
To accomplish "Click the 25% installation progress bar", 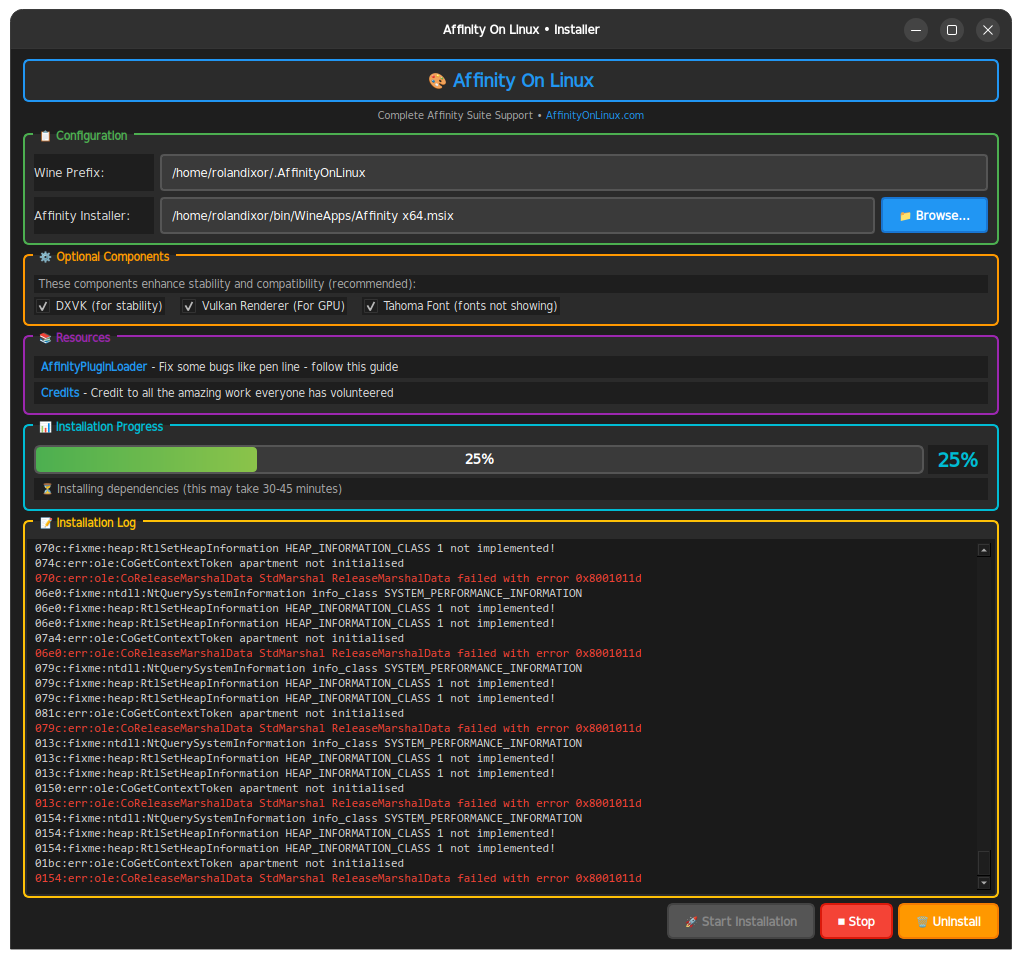I will [480, 459].
